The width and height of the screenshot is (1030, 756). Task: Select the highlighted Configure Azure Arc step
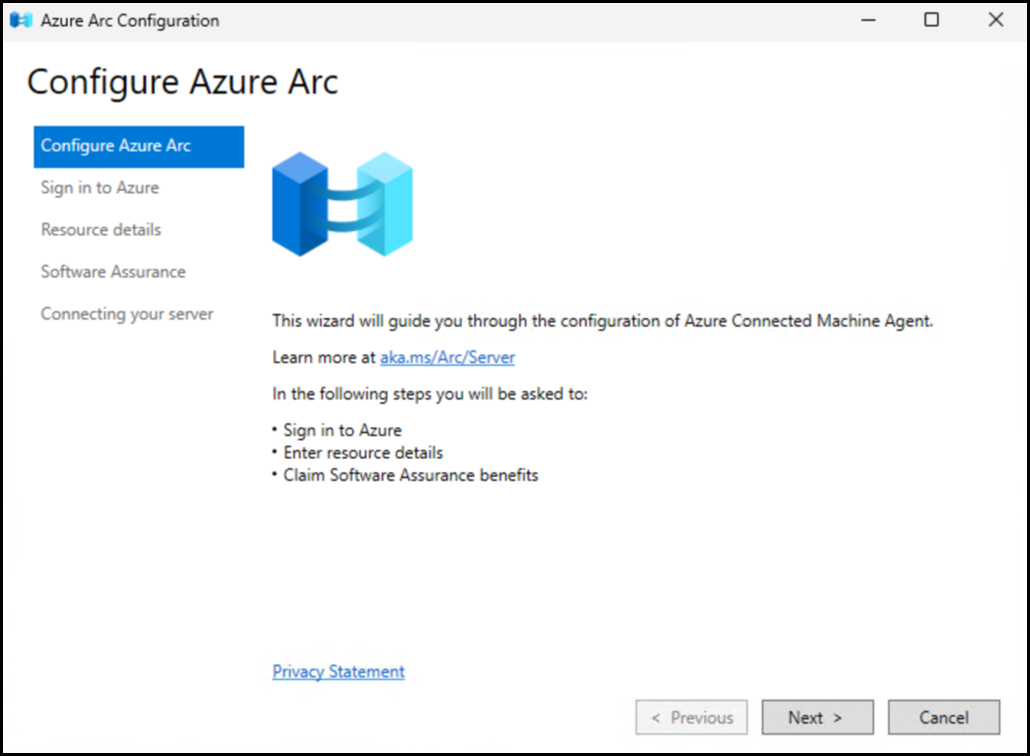pyautogui.click(x=138, y=146)
